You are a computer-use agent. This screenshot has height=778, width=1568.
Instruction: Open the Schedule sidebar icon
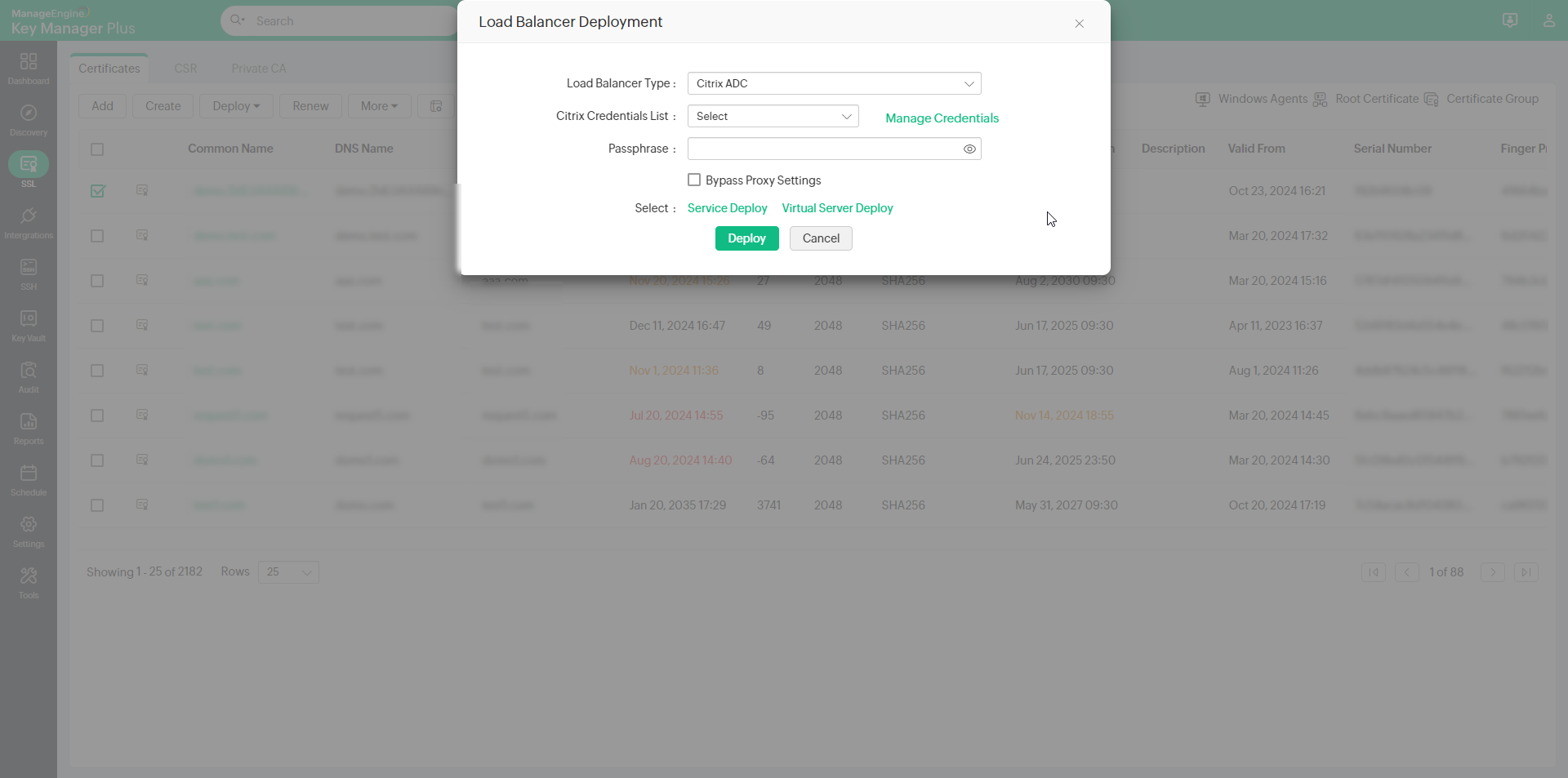pyautogui.click(x=29, y=473)
